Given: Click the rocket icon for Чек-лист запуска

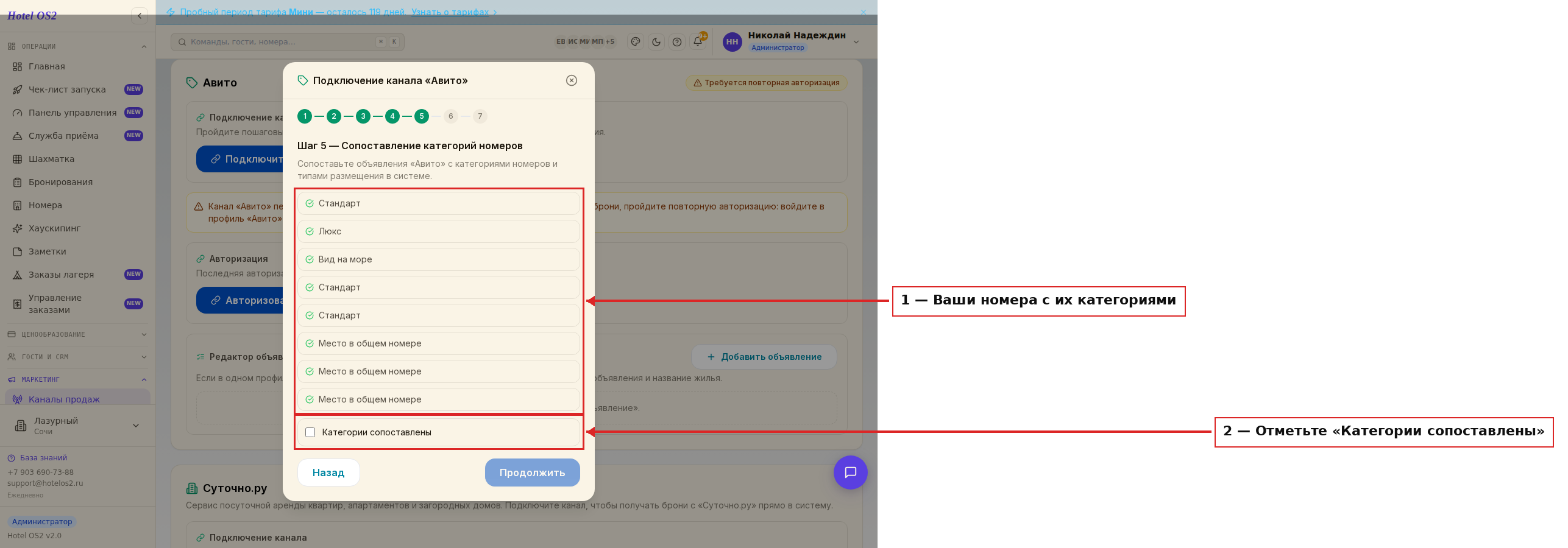Looking at the screenshot, I should [17, 90].
